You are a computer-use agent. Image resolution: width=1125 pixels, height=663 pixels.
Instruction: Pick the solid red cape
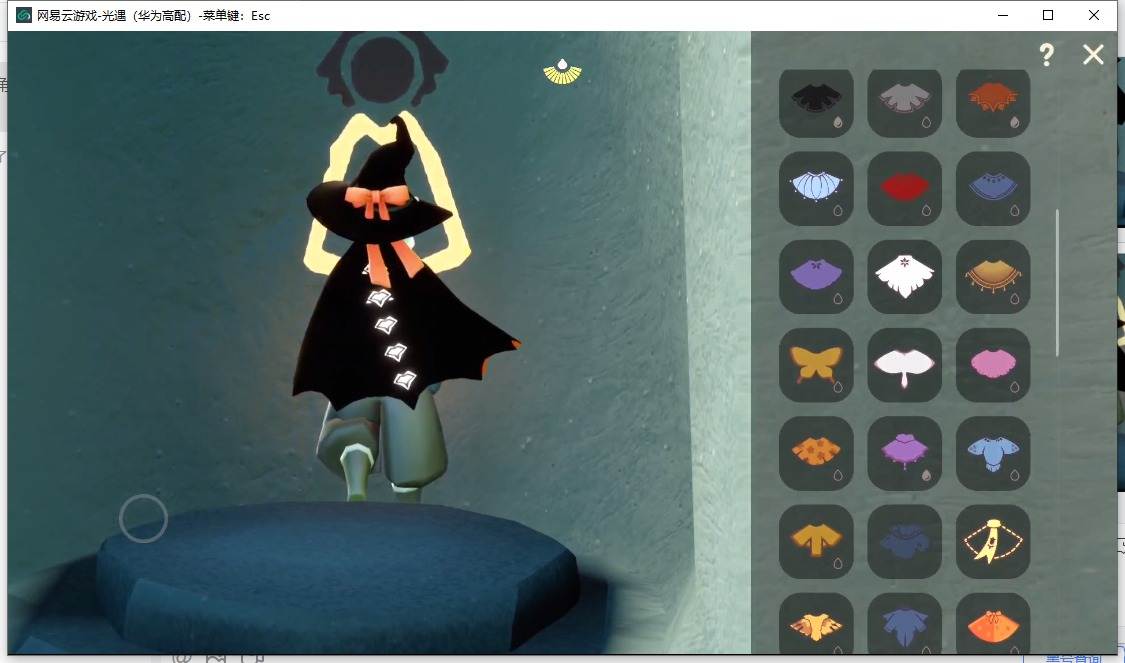[x=904, y=189]
